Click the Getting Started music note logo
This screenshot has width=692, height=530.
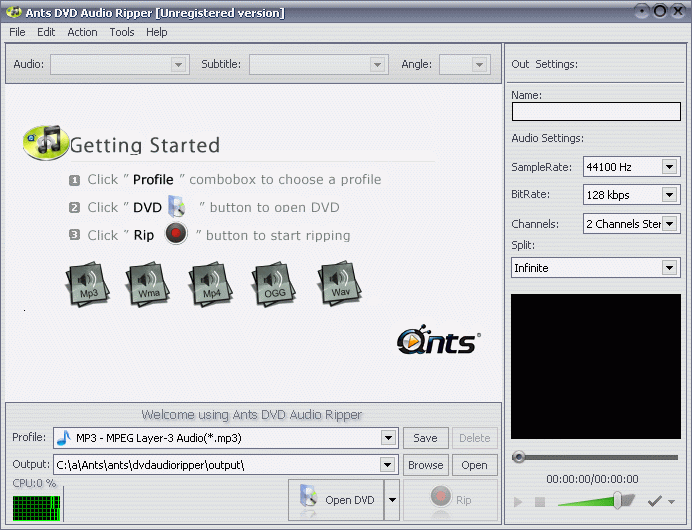pyautogui.click(x=46, y=142)
